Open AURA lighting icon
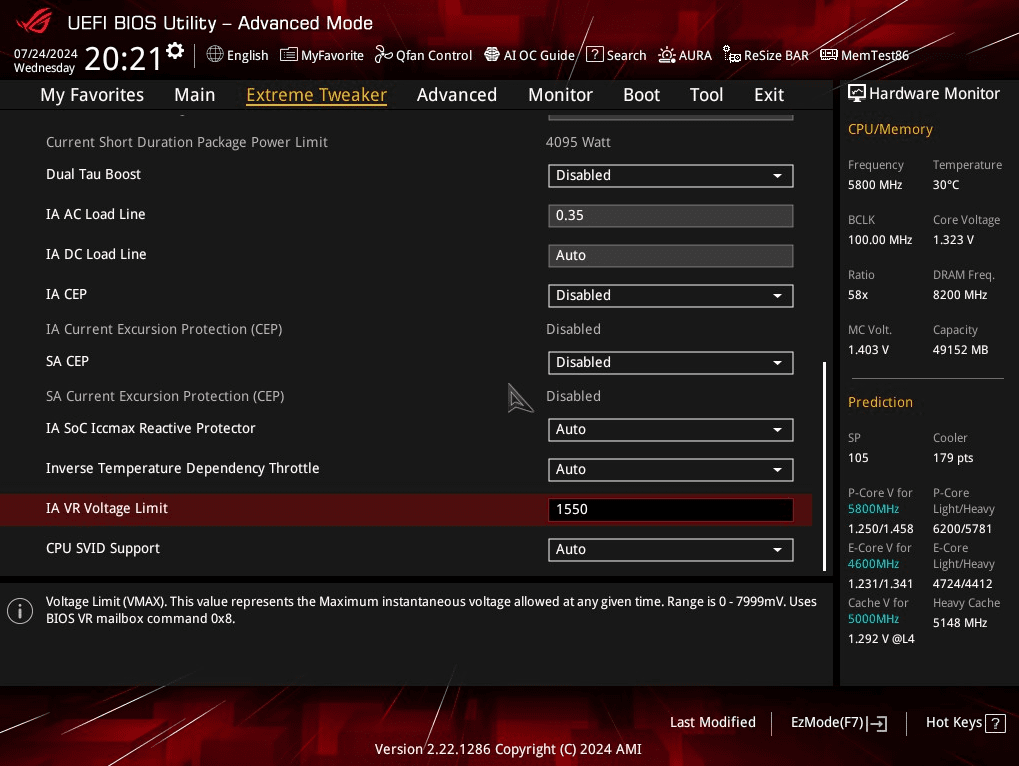The height and width of the screenshot is (766, 1019). pyautogui.click(x=667, y=55)
